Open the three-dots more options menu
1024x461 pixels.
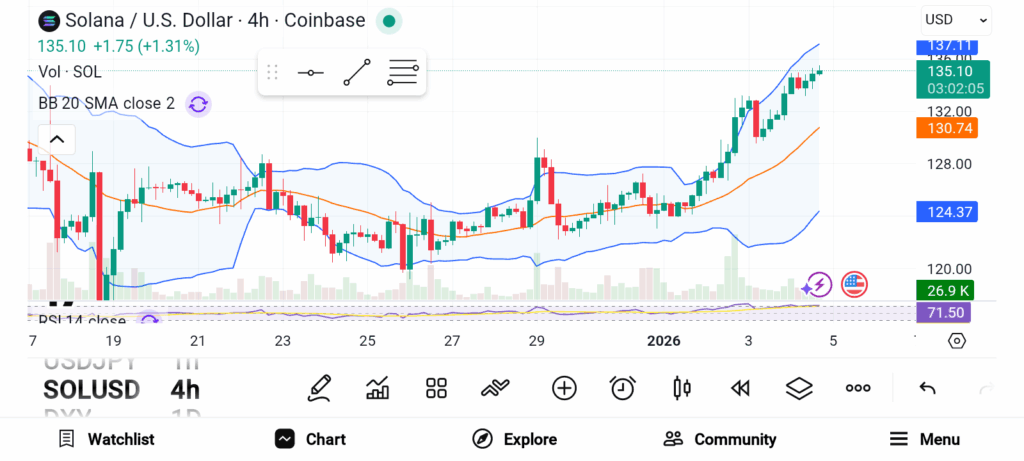click(x=858, y=388)
